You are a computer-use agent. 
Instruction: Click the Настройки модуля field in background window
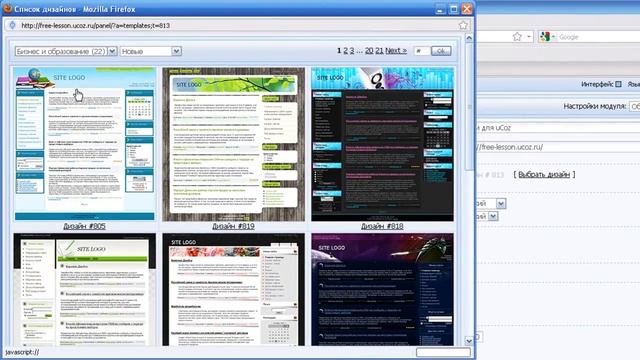coord(635,106)
